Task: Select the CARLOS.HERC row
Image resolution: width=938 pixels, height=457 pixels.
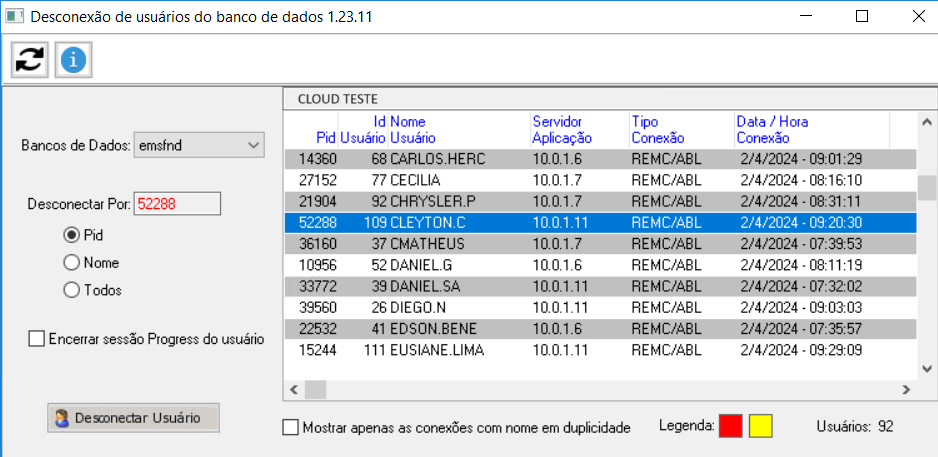Action: [600, 159]
